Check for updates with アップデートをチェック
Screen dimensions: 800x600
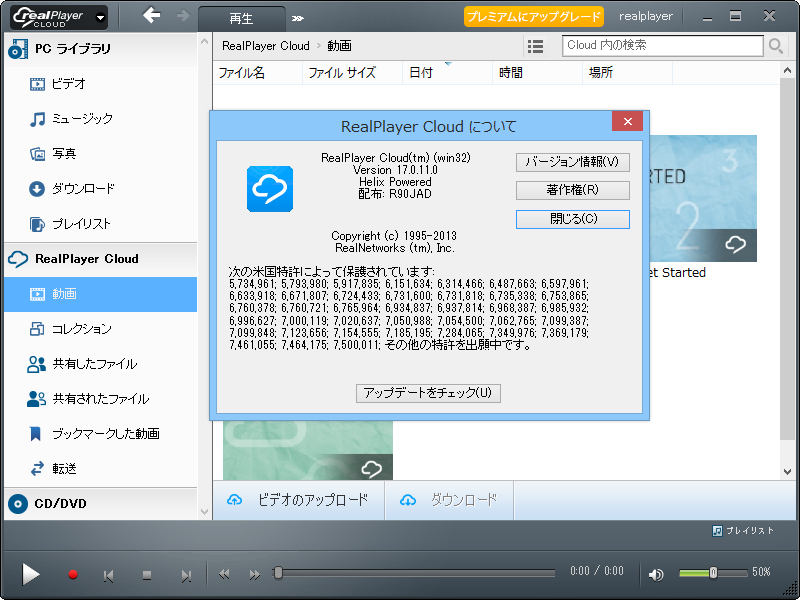pyautogui.click(x=428, y=393)
